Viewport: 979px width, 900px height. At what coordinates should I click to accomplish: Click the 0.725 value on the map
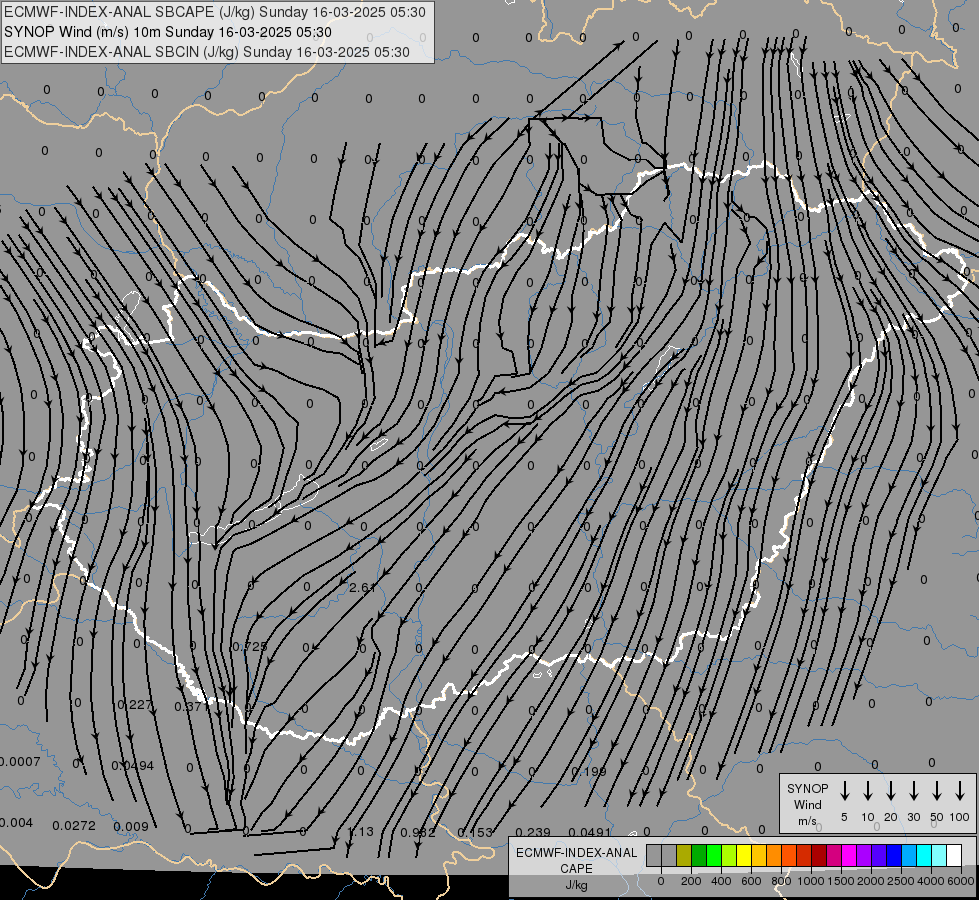pyautogui.click(x=250, y=646)
